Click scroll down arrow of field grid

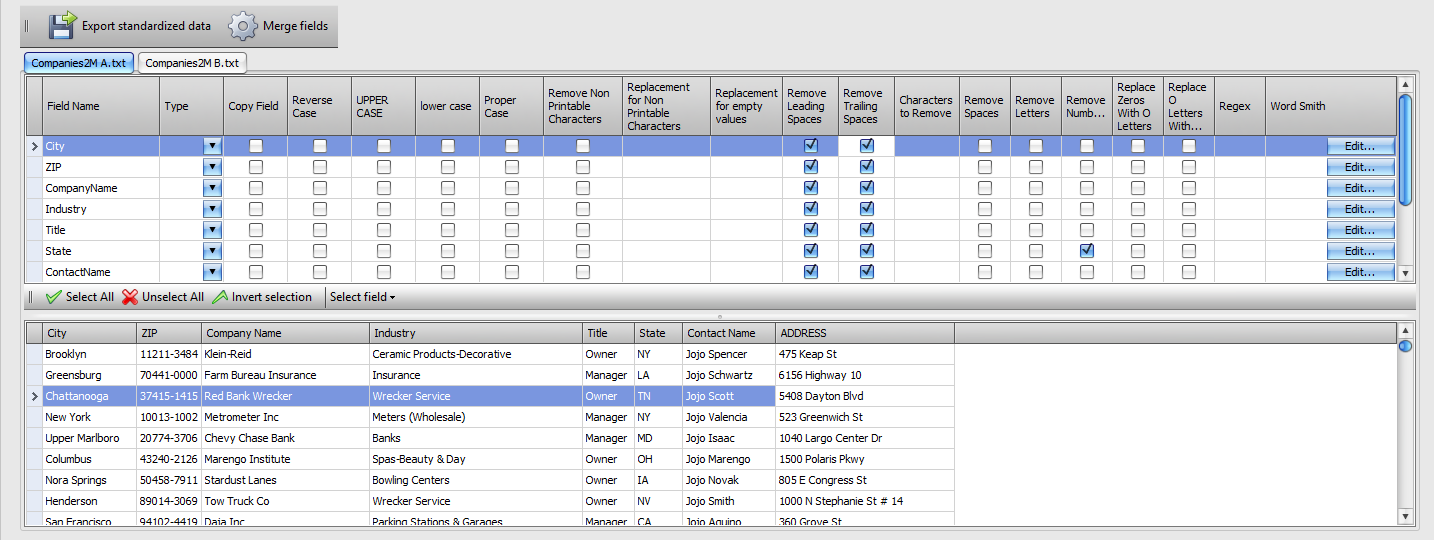click(1405, 273)
